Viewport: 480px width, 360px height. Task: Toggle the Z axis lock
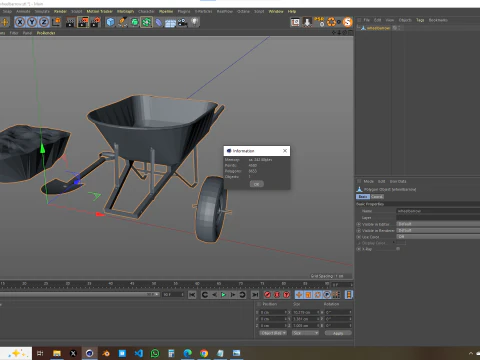click(x=44, y=22)
